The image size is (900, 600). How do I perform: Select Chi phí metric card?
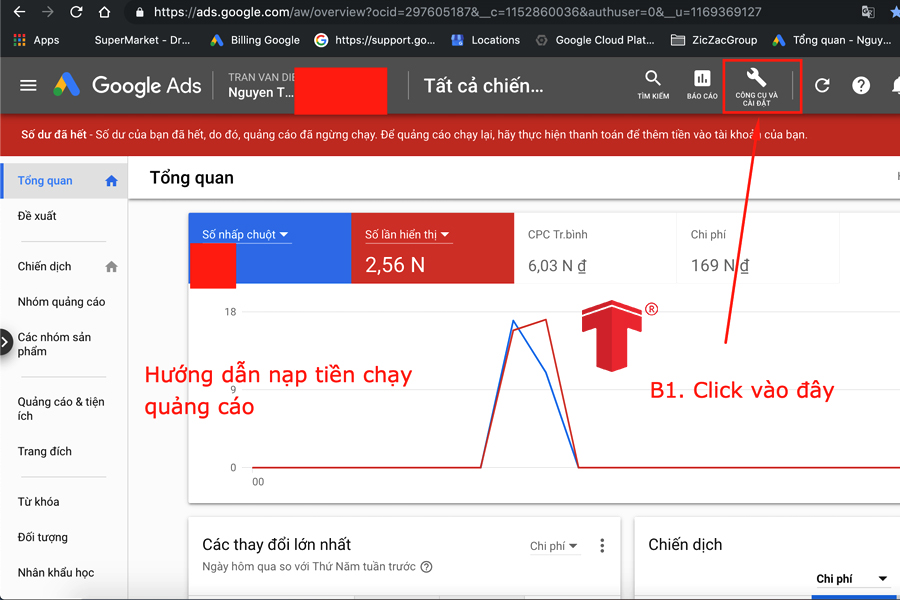758,249
